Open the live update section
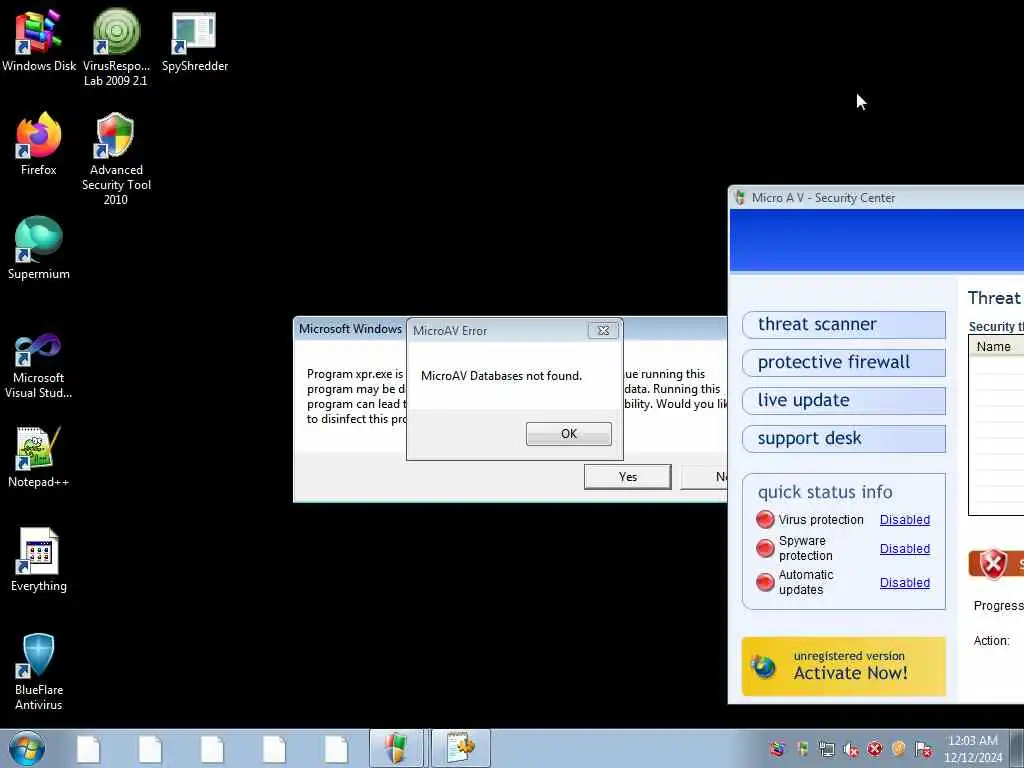The image size is (1024, 768). coord(844,400)
